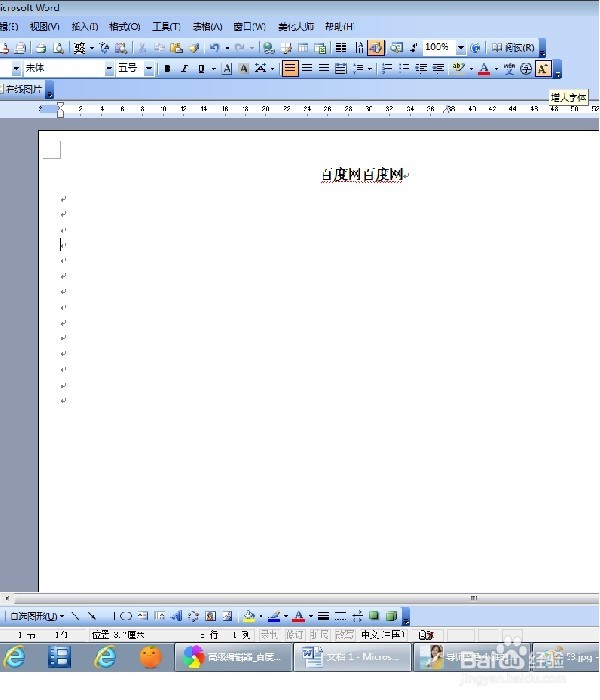
Task: Toggle Center alignment
Action: click(307, 68)
